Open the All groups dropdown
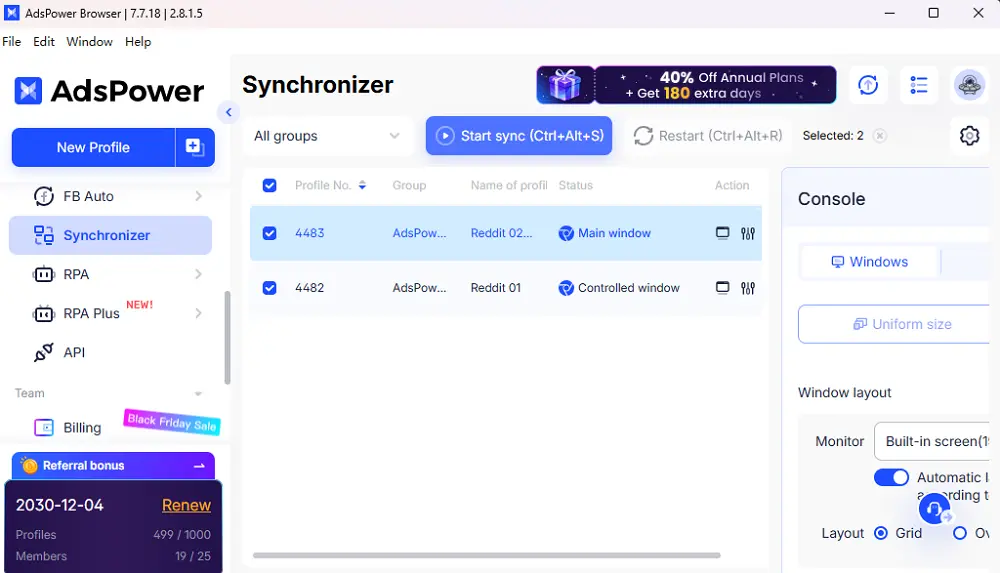This screenshot has width=1000, height=573. [327, 136]
